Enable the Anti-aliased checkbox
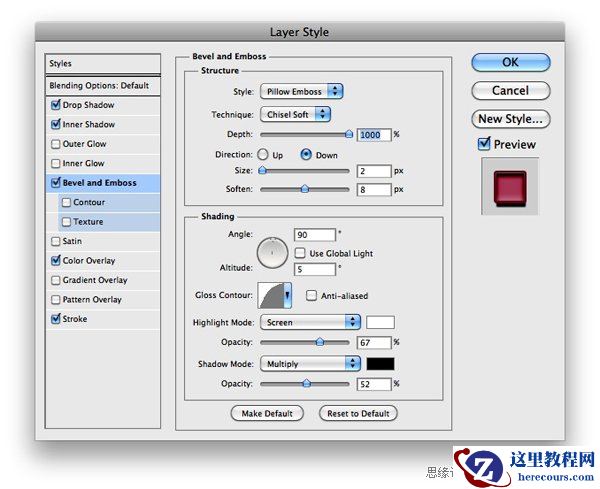The image size is (600, 489). tap(311, 295)
